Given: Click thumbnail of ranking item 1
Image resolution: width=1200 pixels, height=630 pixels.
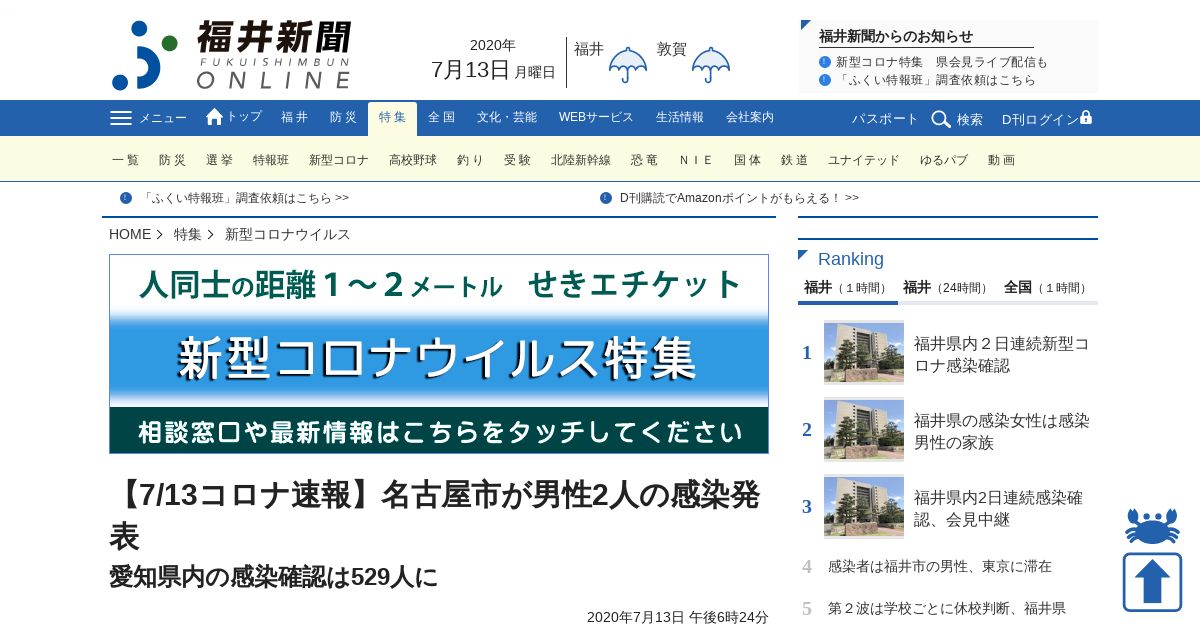Looking at the screenshot, I should pyautogui.click(x=864, y=352).
